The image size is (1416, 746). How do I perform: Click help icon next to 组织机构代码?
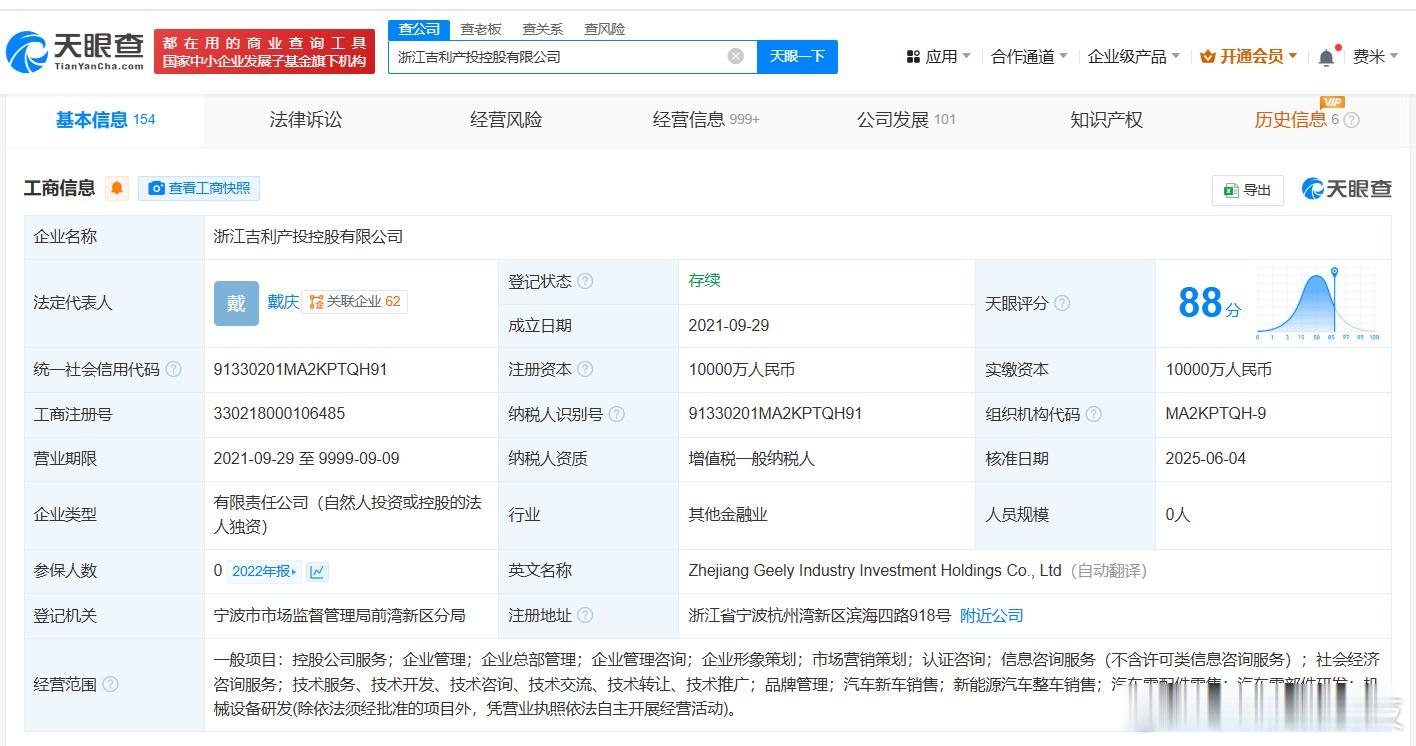1094,414
